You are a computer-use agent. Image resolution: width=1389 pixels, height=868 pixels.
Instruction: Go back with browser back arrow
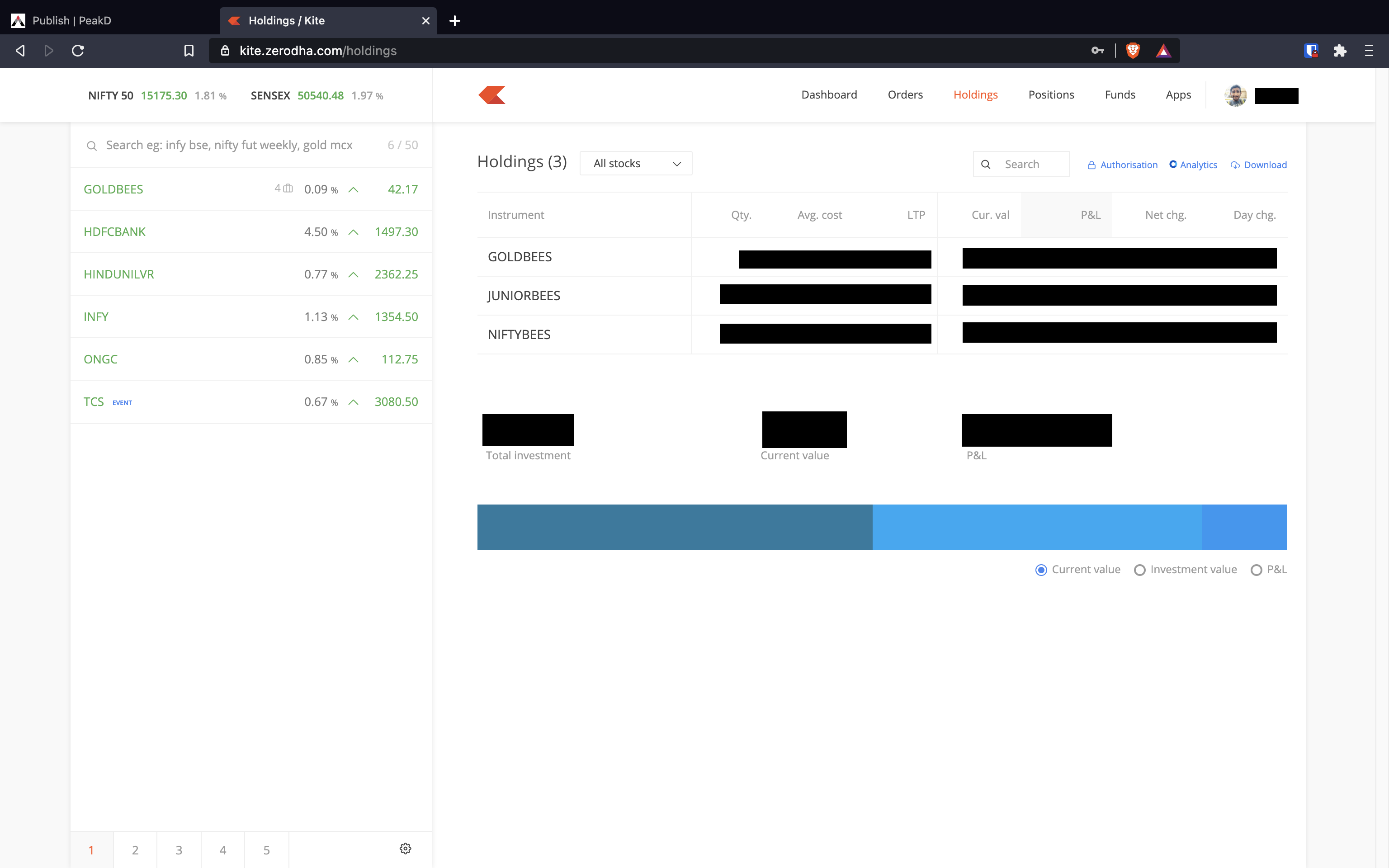pos(20,51)
